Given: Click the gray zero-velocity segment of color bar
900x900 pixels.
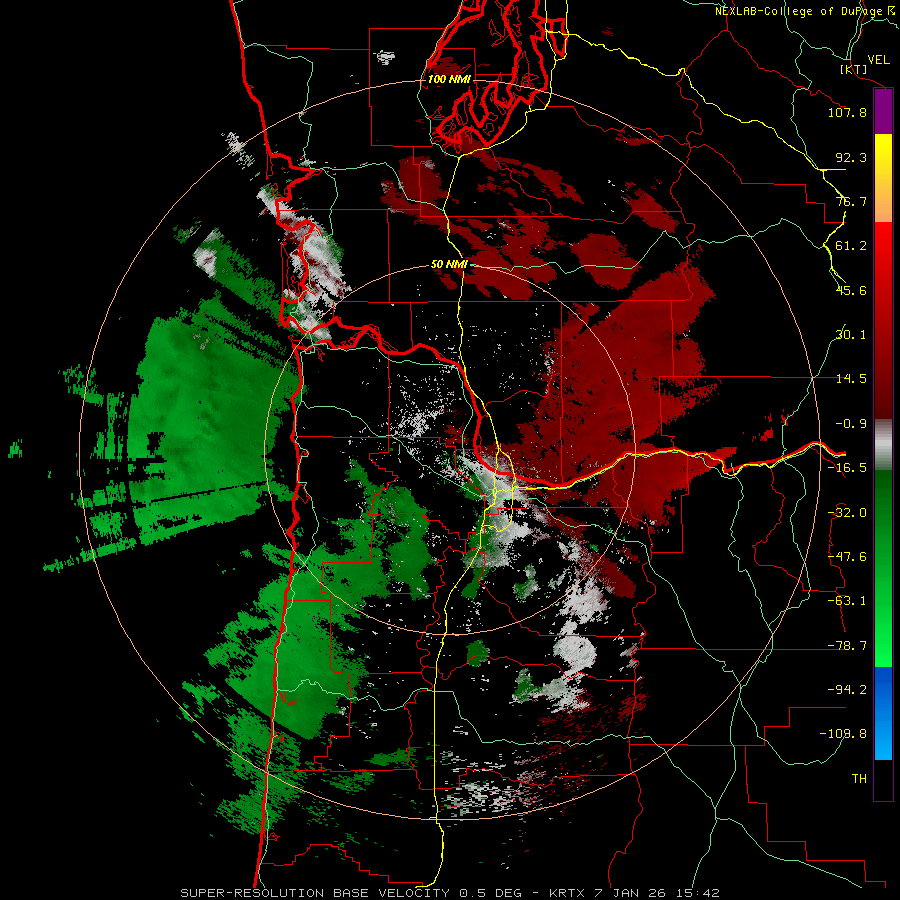Looking at the screenshot, I should (883, 445).
